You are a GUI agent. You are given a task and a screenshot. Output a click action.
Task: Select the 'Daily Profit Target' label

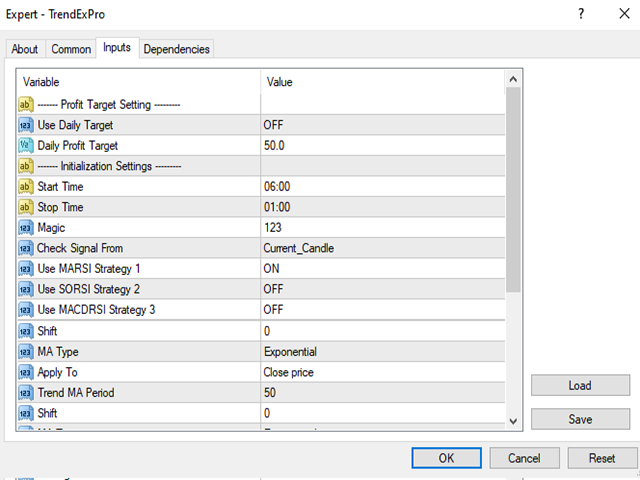coord(78,145)
